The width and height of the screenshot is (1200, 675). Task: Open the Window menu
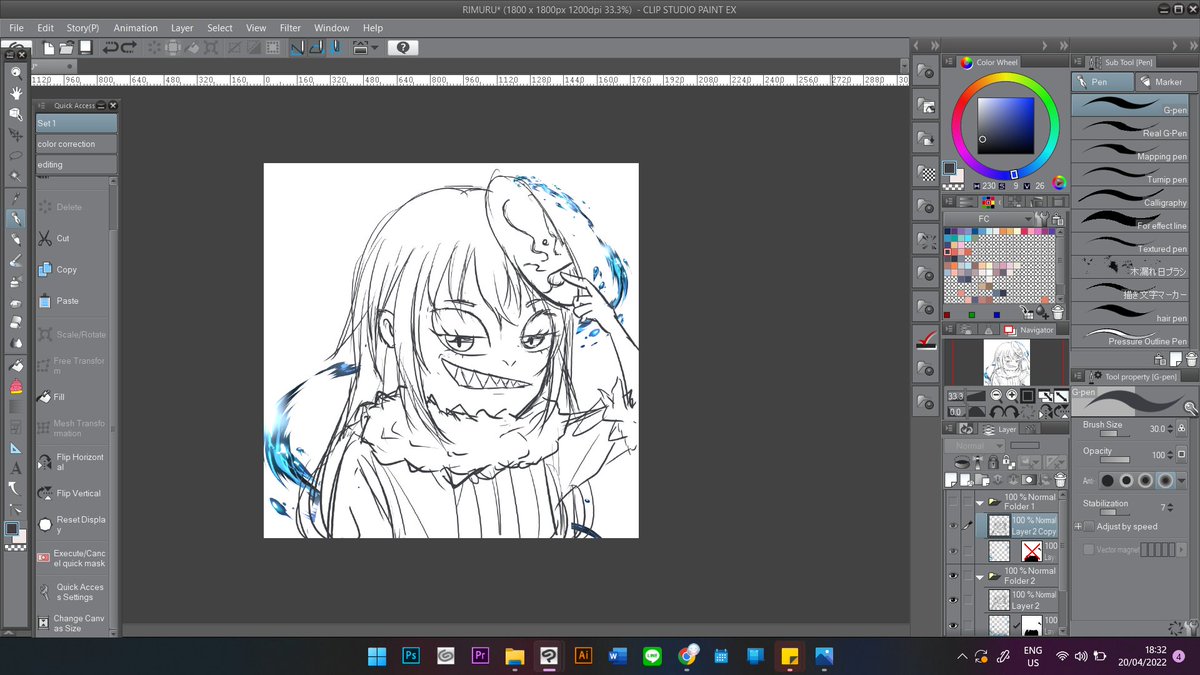coord(332,28)
